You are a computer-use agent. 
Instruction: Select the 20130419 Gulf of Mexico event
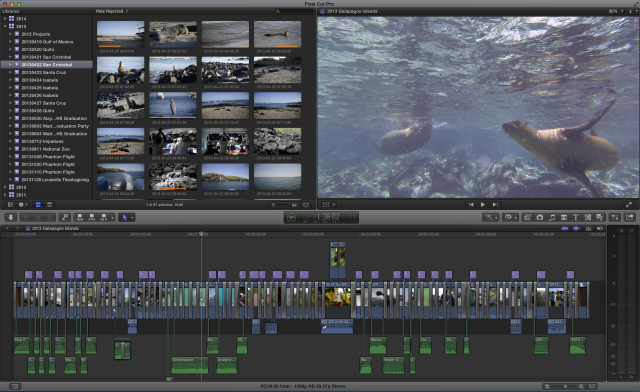pos(47,42)
